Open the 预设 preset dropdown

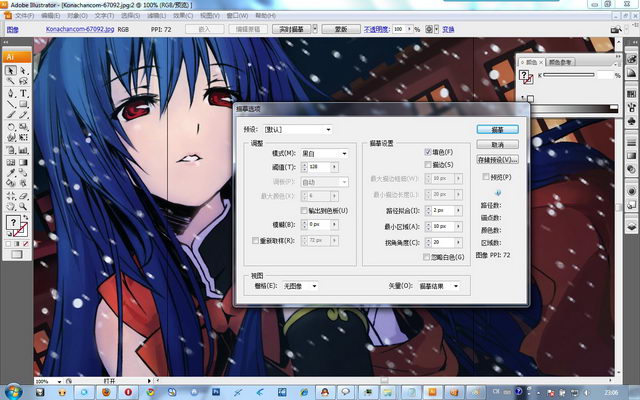pyautogui.click(x=298, y=129)
